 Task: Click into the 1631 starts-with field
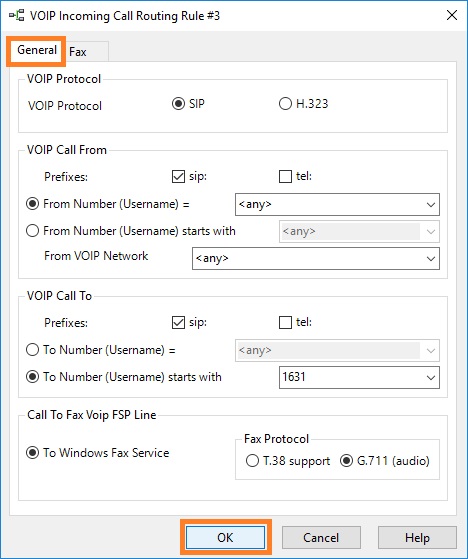pyautogui.click(x=350, y=378)
